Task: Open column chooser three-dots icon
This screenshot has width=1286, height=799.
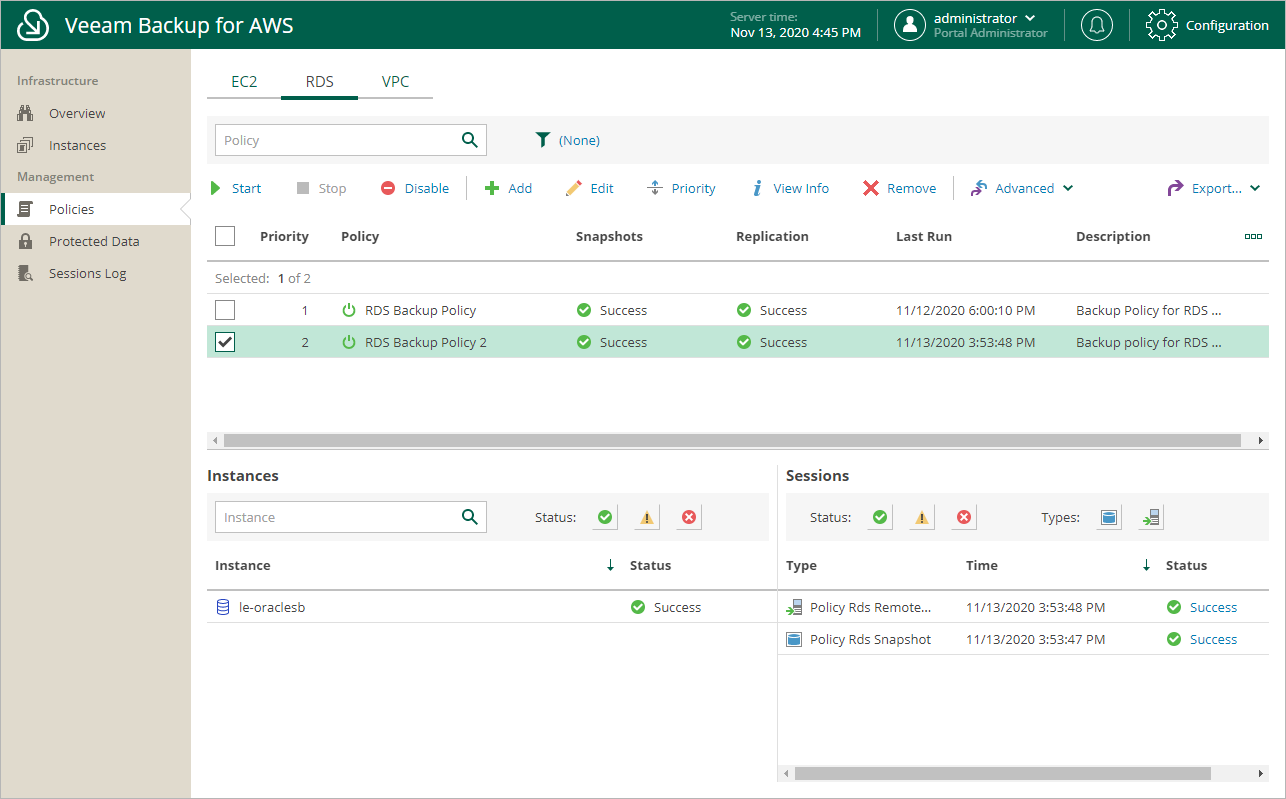Action: [1253, 237]
